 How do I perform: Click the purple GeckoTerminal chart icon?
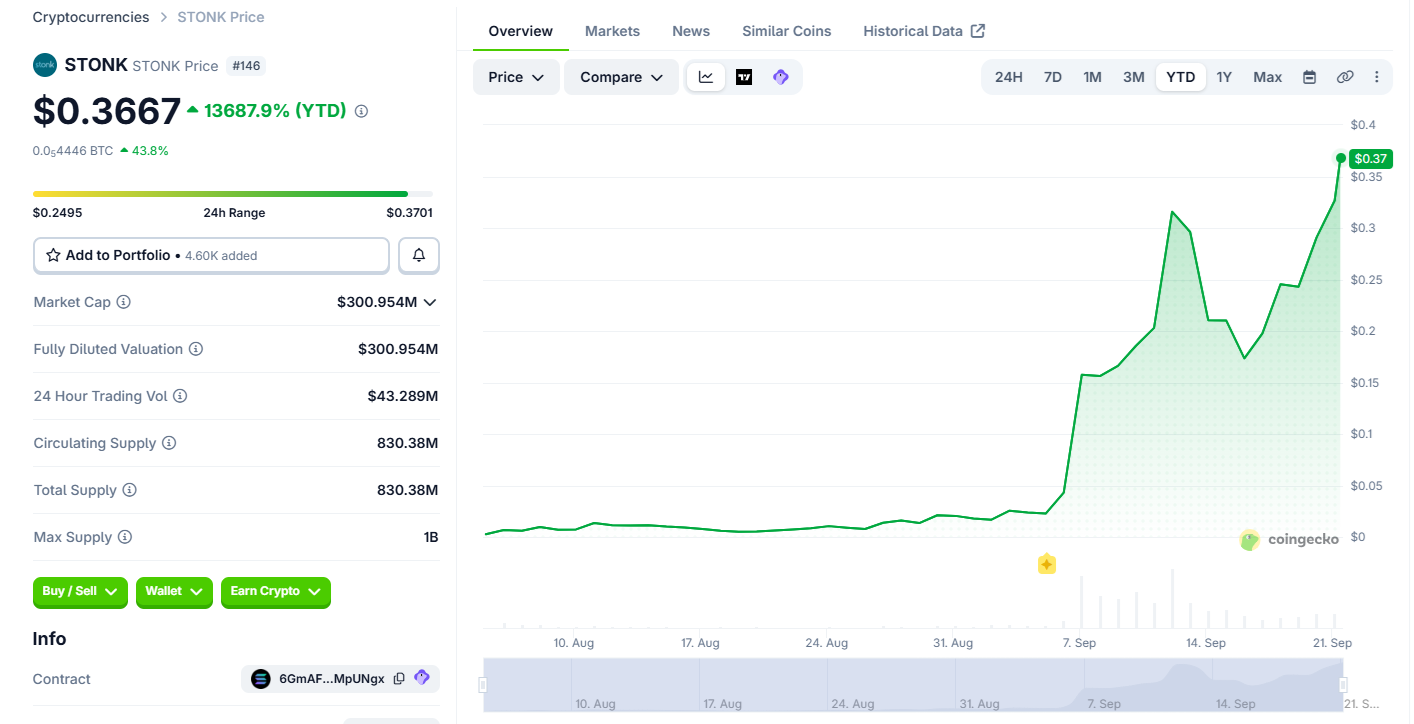pos(781,77)
